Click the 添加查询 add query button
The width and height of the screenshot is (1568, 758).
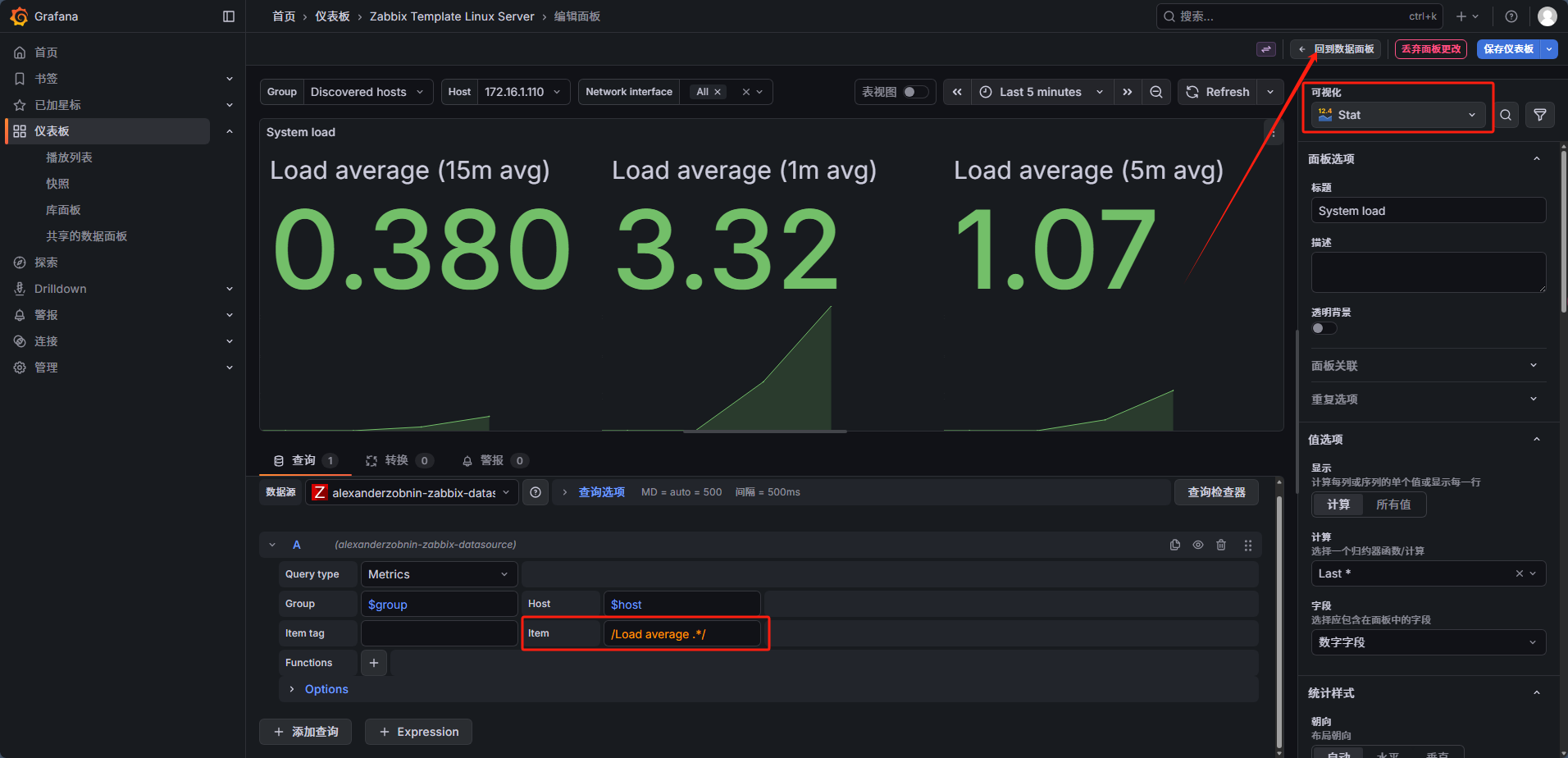(305, 732)
